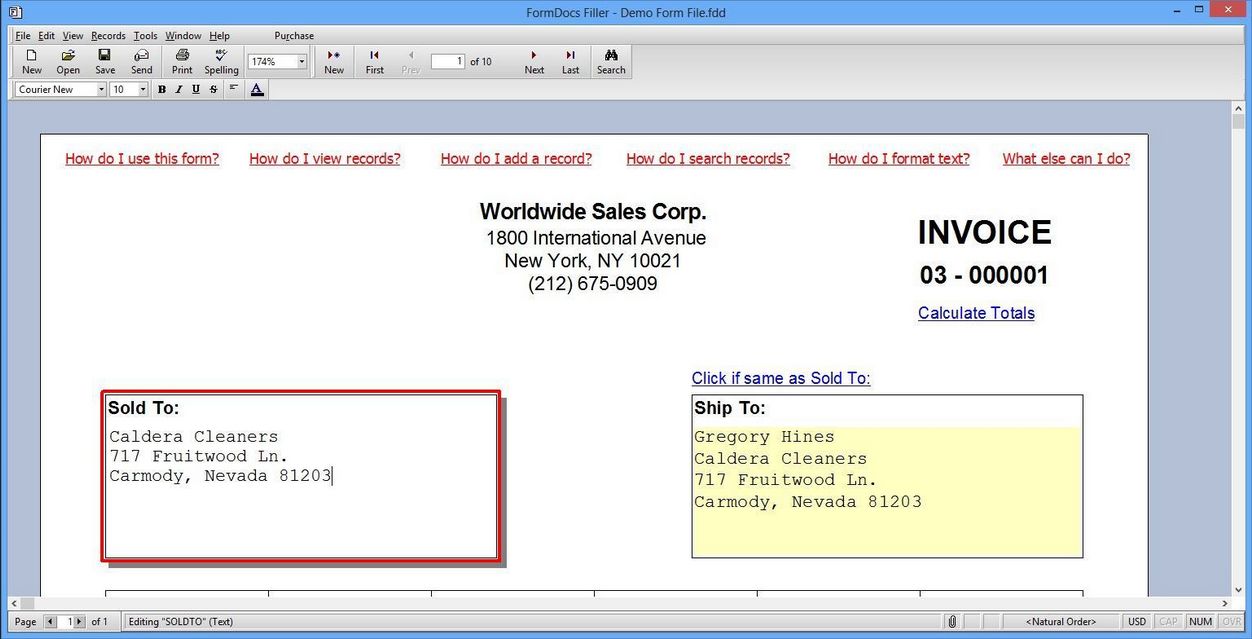Send the form via the Send icon
Viewport: 1252px width, 639px height.
click(142, 62)
